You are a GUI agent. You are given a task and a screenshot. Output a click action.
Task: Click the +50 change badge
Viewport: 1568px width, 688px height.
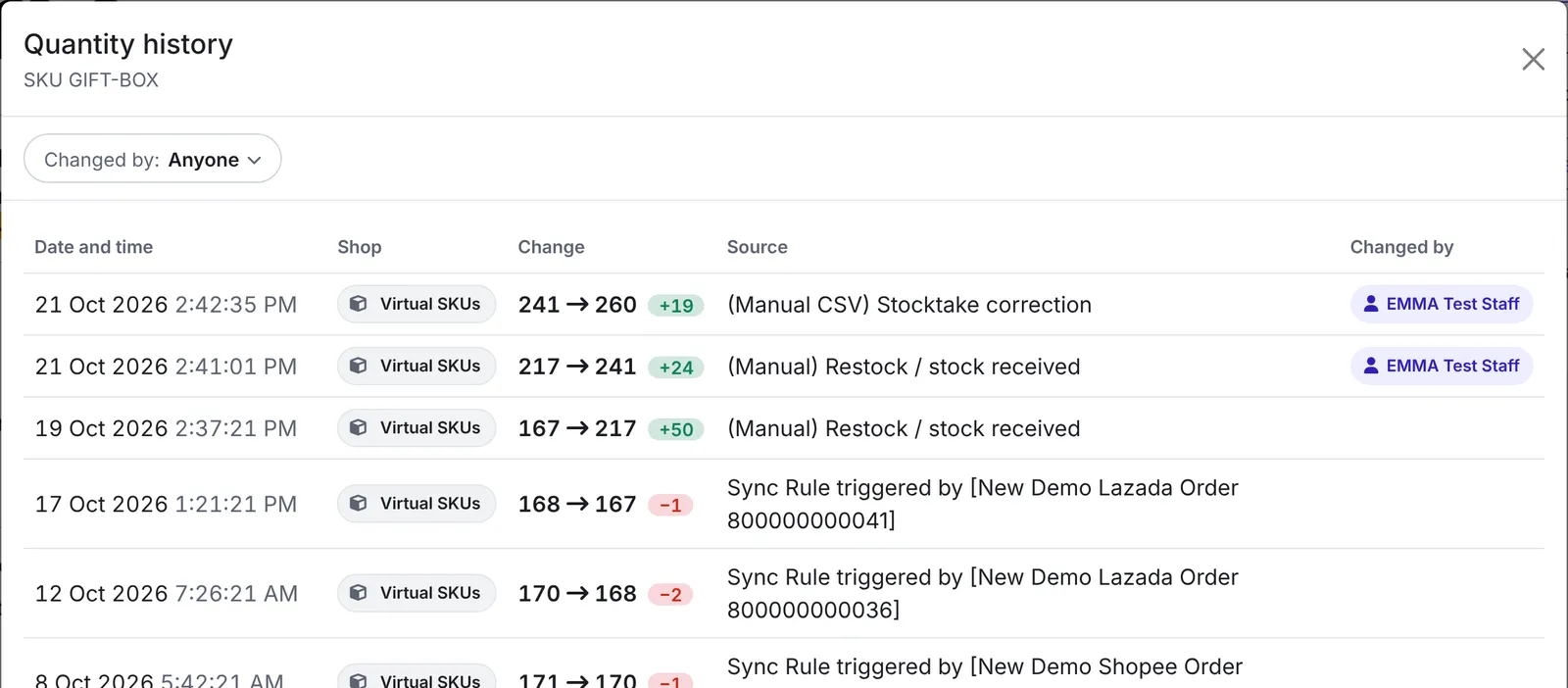coord(676,429)
